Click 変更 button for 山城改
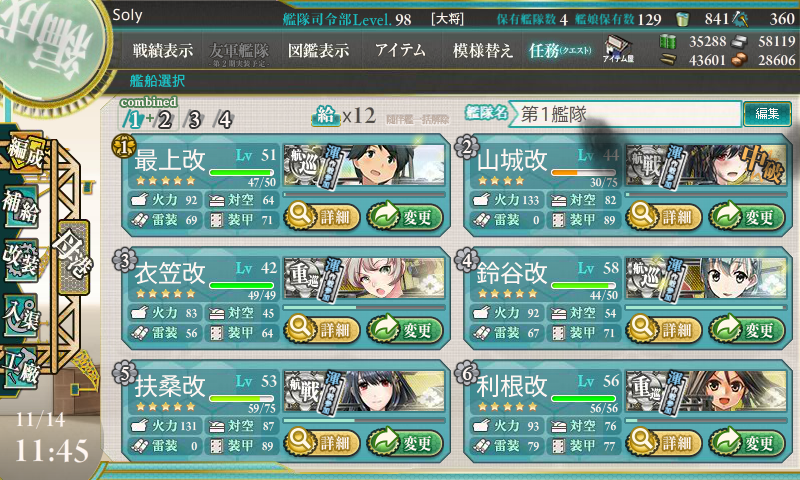 pos(746,217)
